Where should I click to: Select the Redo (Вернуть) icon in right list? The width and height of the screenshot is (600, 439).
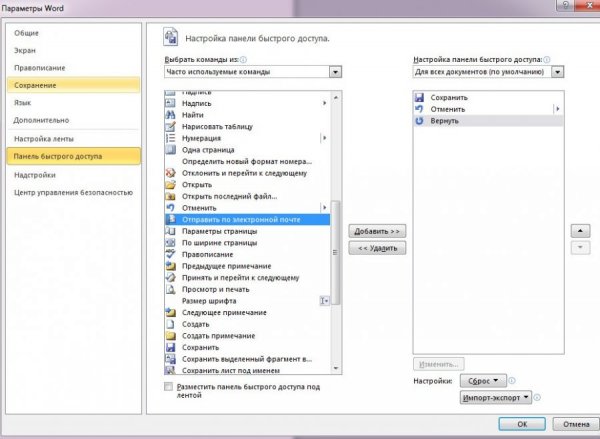click(x=419, y=120)
